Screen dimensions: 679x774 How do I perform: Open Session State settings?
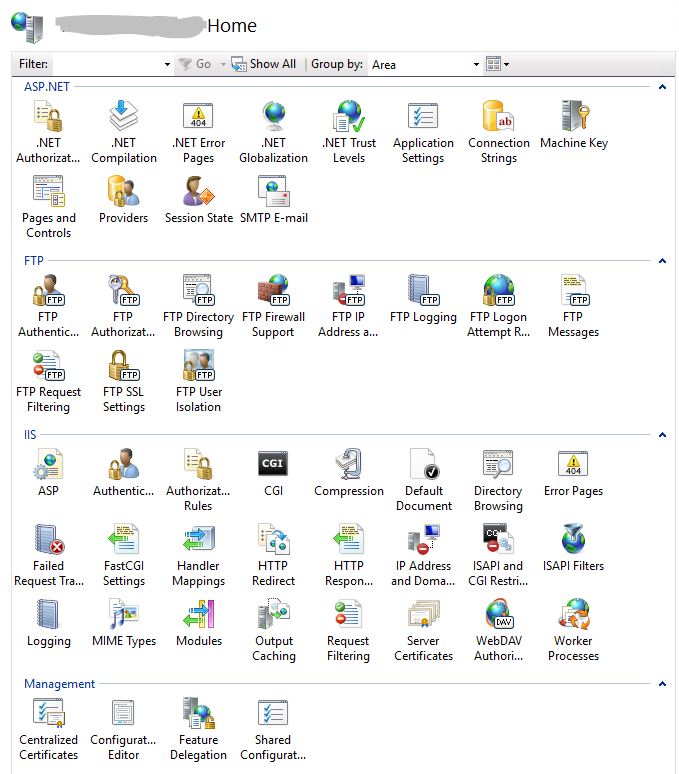click(x=198, y=200)
